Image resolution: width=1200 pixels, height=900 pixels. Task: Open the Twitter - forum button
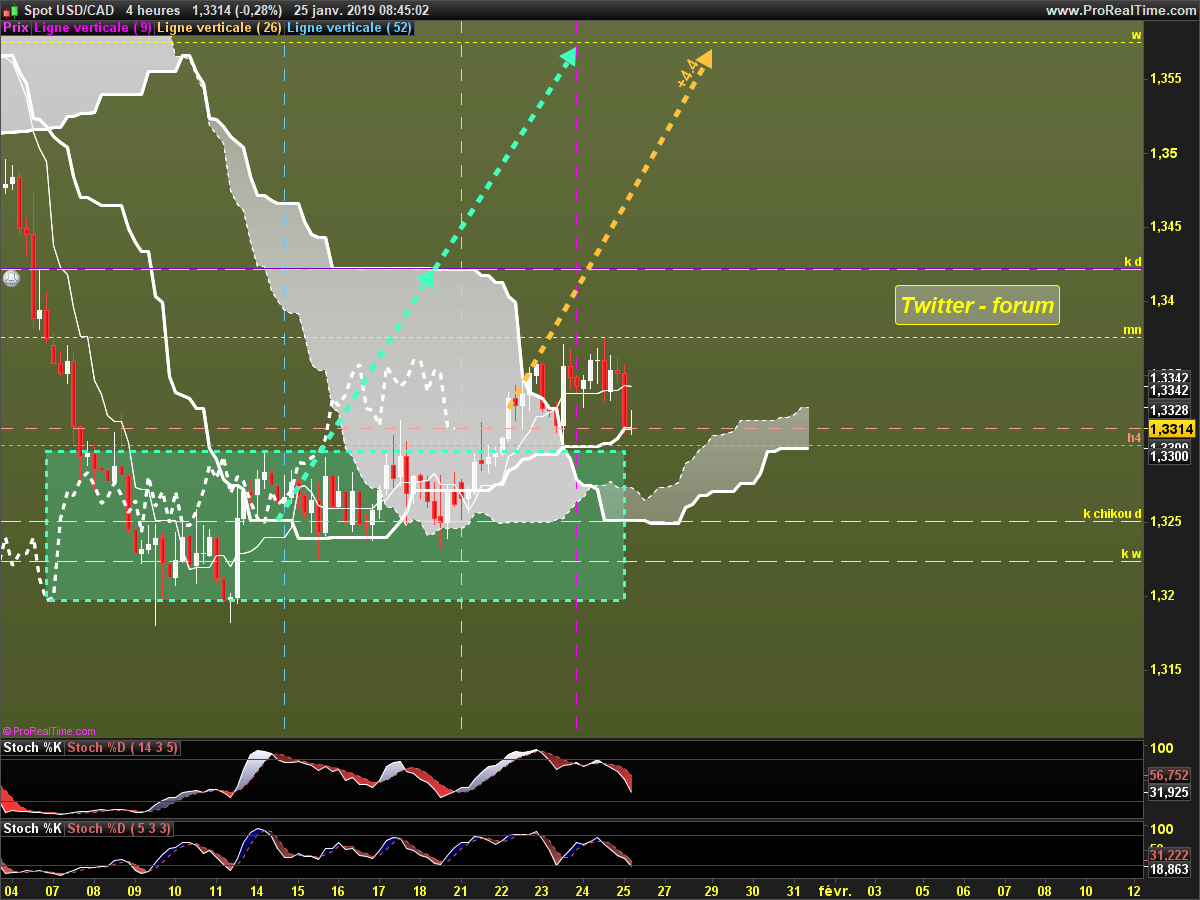977,305
